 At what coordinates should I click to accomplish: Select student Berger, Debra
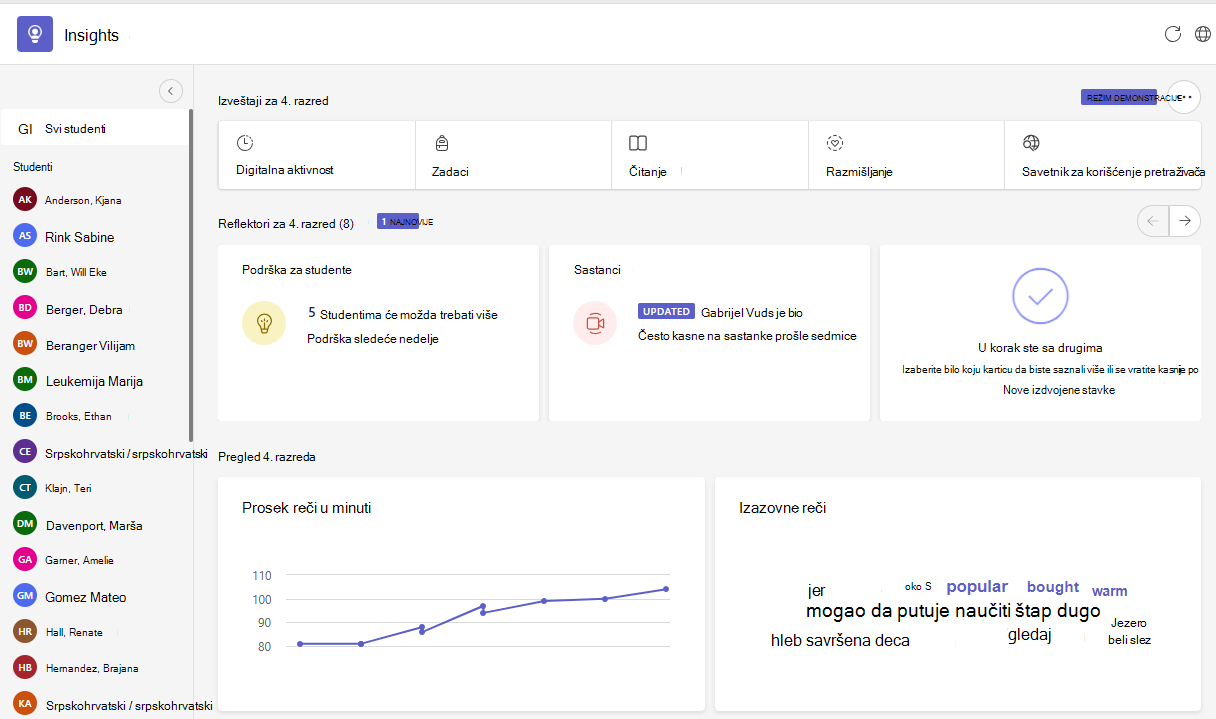94,308
